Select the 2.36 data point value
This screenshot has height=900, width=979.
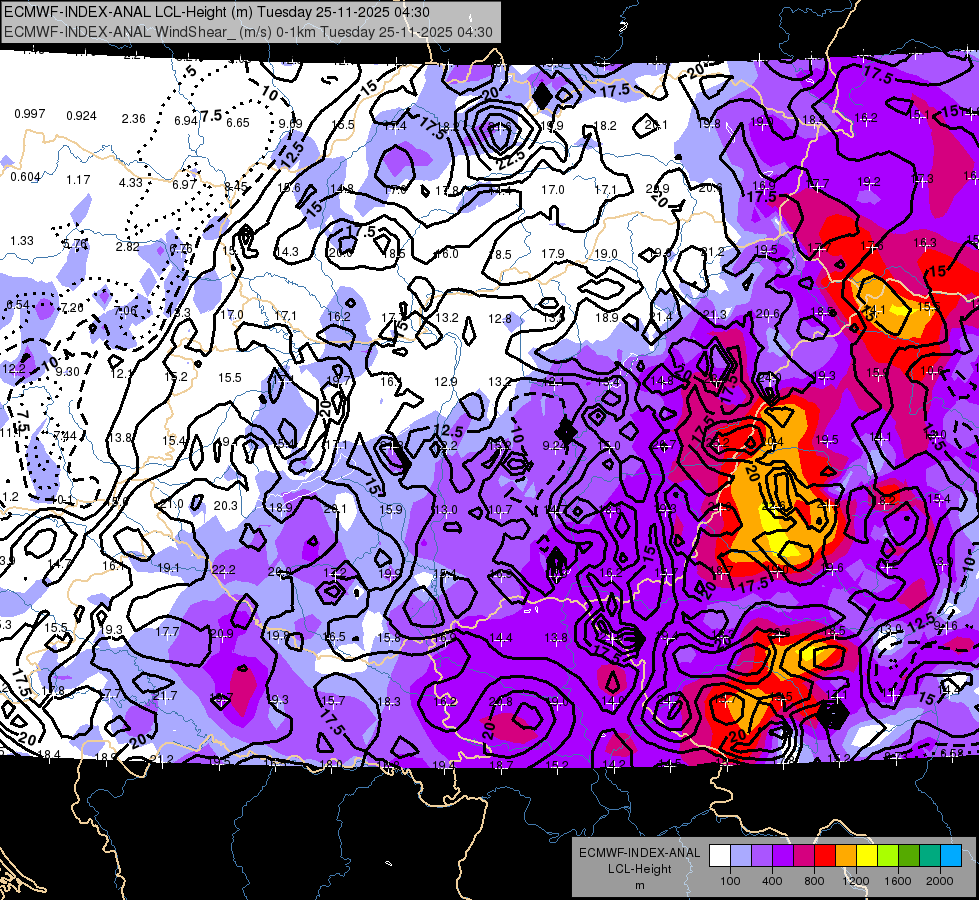[134, 119]
